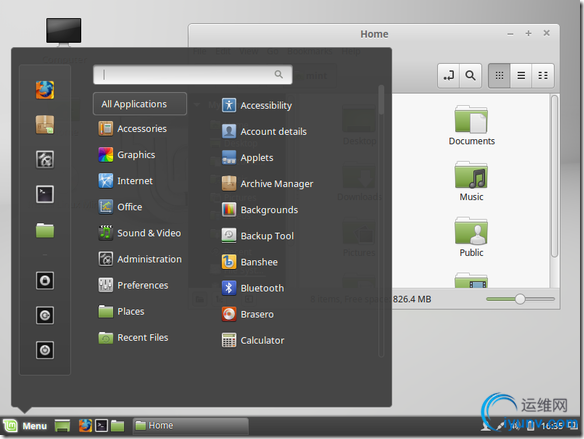Open System Settings icon in favorites sidebar
The width and height of the screenshot is (584, 439).
(x=45, y=159)
